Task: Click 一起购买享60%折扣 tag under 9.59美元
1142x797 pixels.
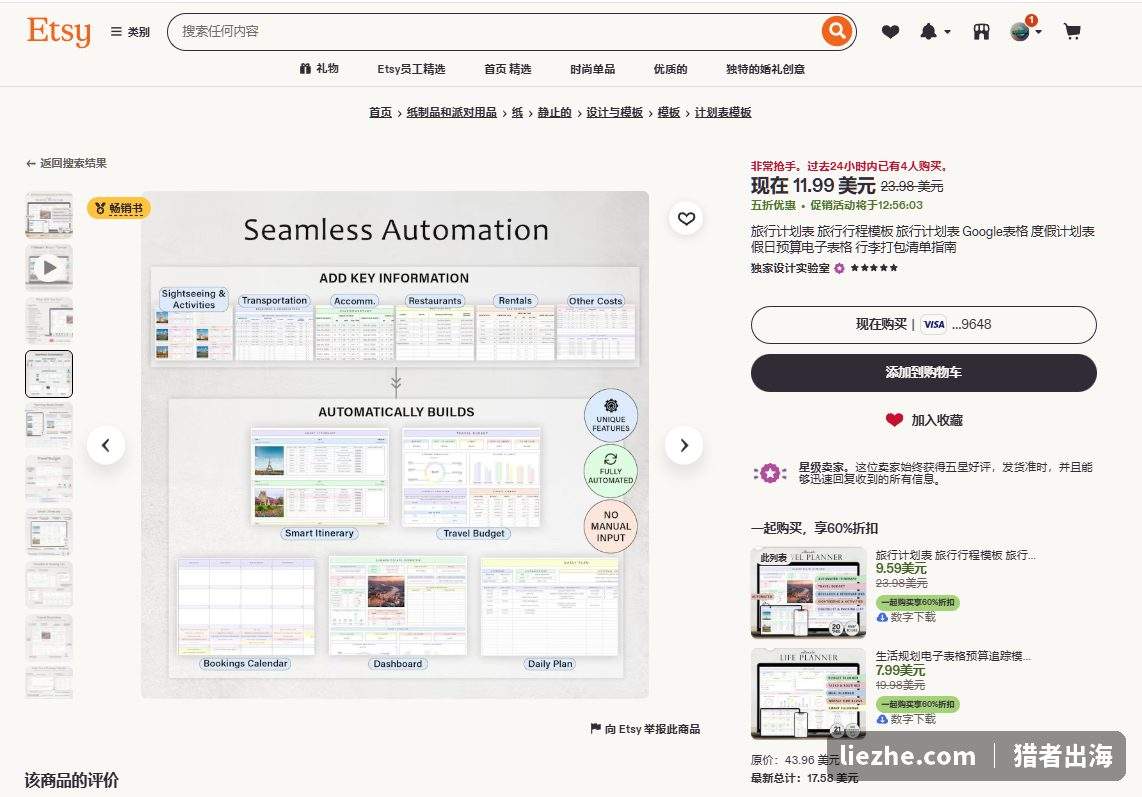Action: pyautogui.click(x=917, y=602)
